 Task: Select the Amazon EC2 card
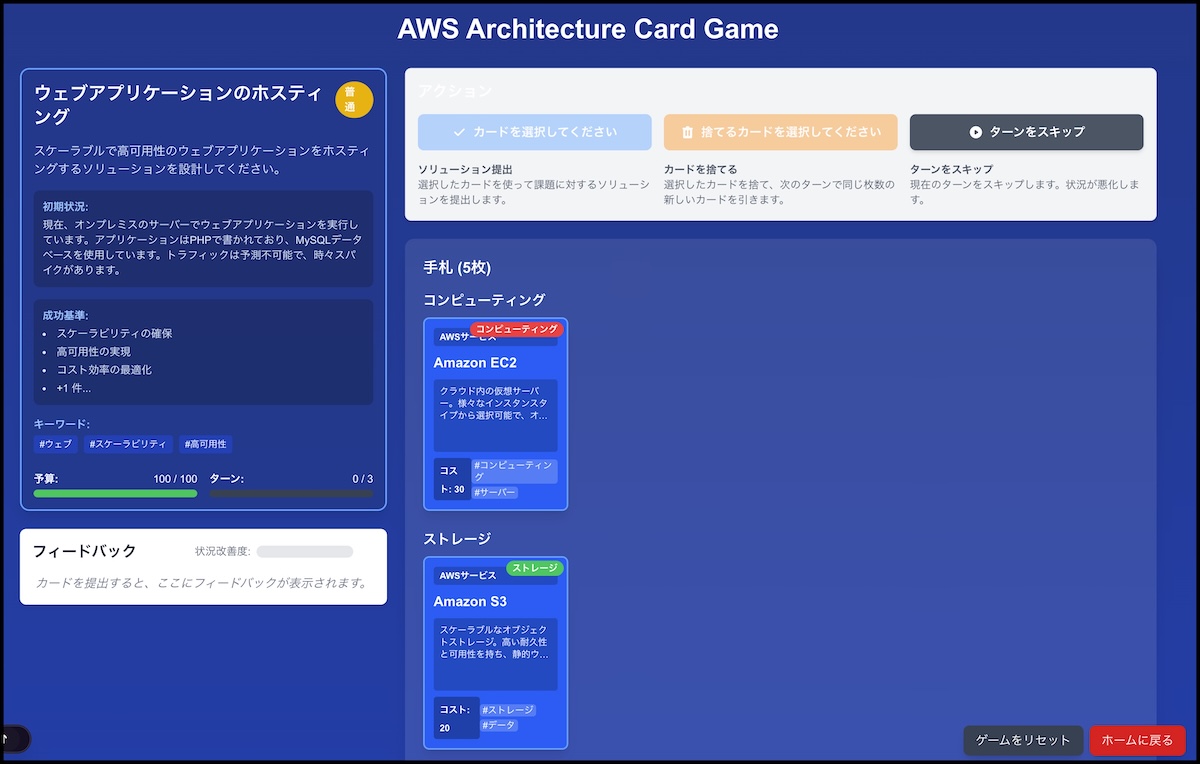(x=496, y=414)
